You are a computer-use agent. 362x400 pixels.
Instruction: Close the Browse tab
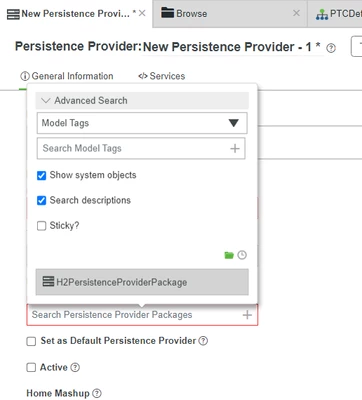coord(296,13)
